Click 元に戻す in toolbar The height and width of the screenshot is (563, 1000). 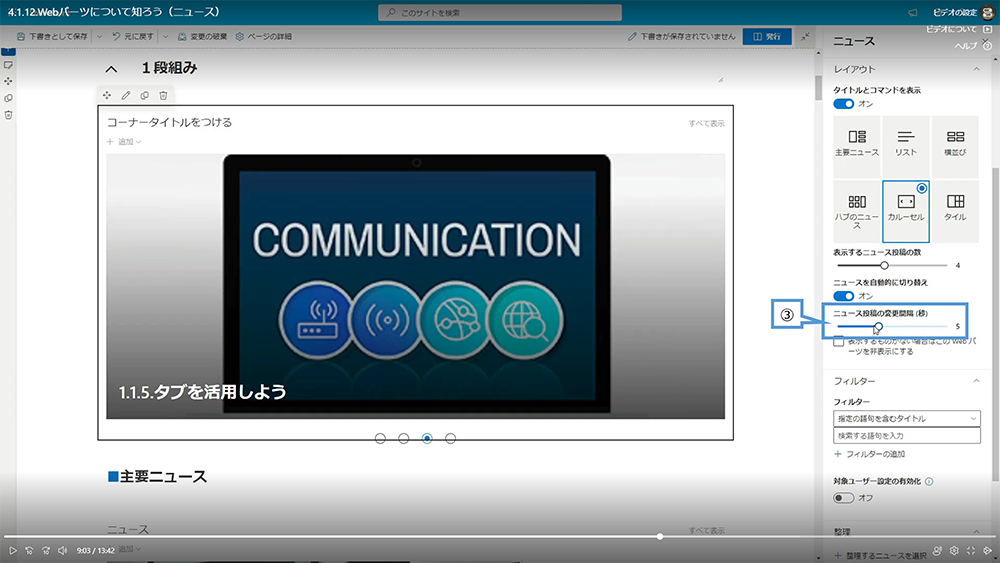(133, 36)
